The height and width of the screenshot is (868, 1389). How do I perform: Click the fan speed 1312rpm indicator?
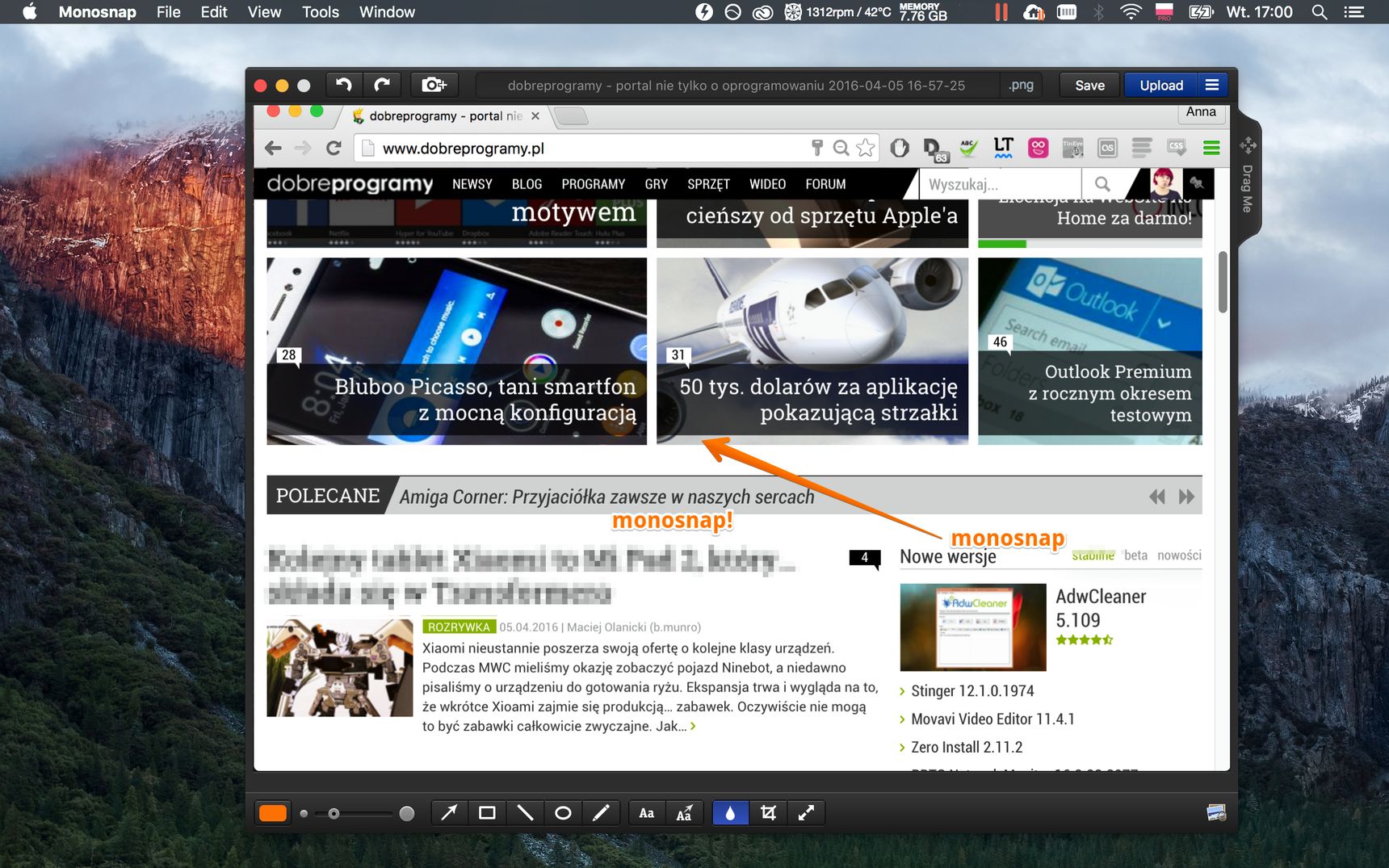point(837,12)
